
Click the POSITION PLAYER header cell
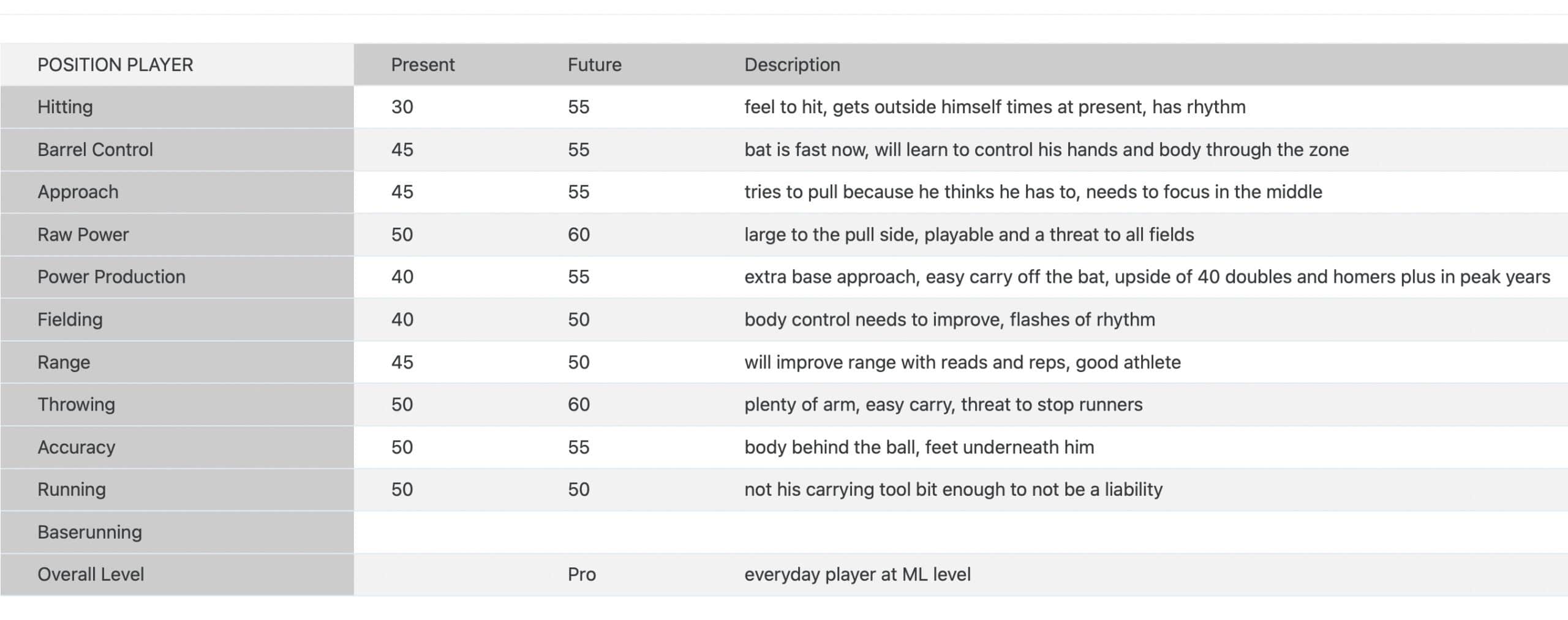pyautogui.click(x=115, y=65)
